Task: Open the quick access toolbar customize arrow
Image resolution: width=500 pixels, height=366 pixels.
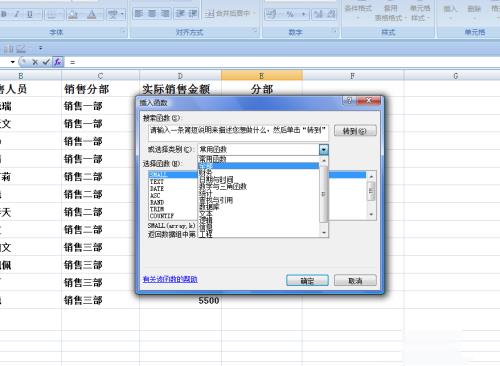Action: click(x=41, y=48)
